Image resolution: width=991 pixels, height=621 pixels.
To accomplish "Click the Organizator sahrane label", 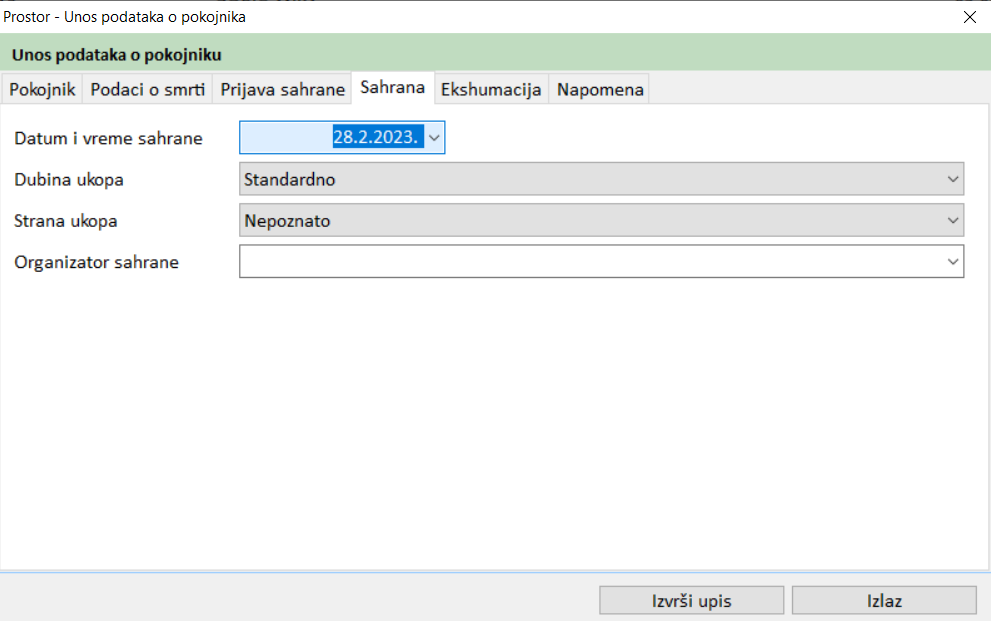I will coord(97,263).
